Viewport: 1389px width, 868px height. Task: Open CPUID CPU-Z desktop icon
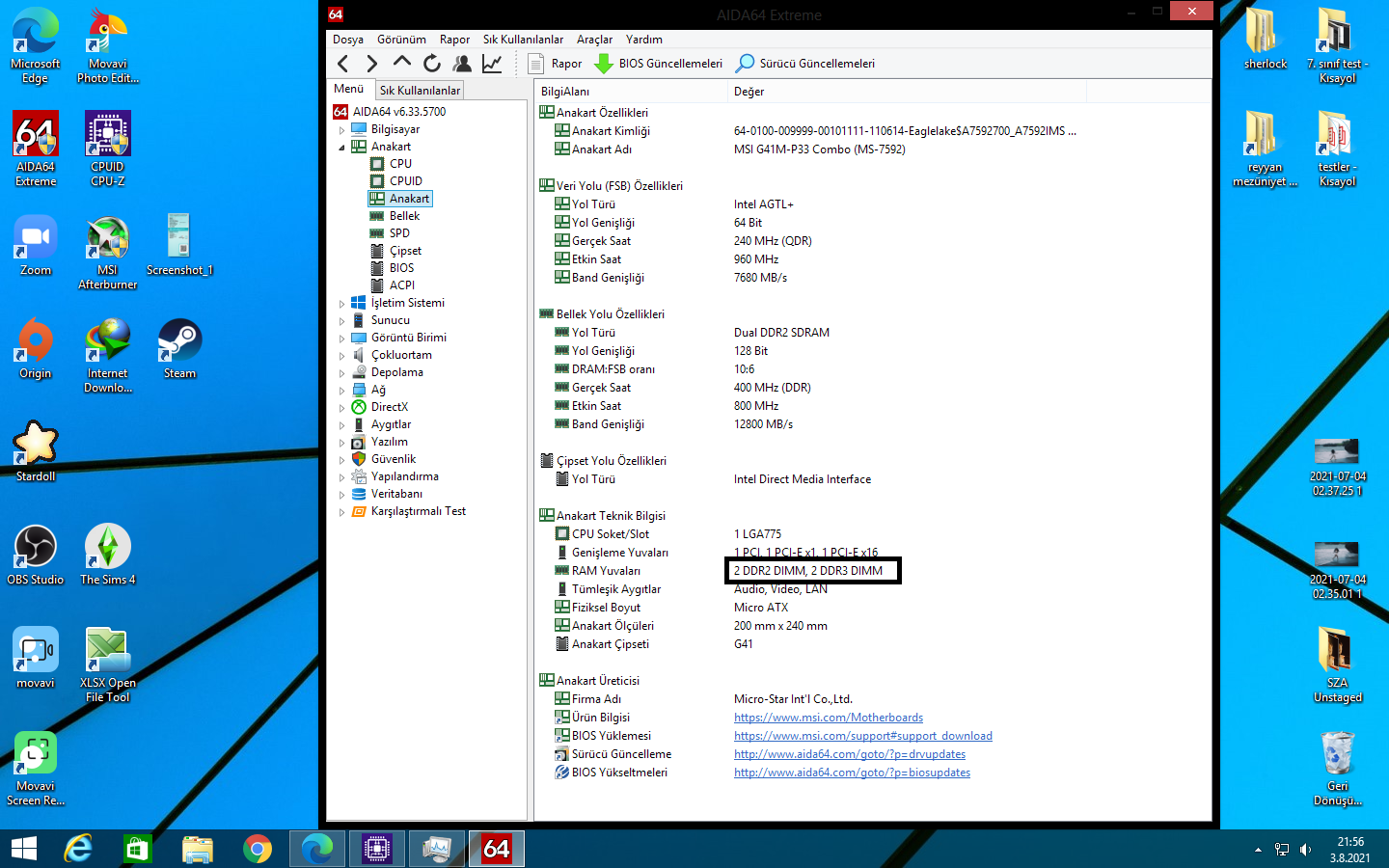[108, 149]
